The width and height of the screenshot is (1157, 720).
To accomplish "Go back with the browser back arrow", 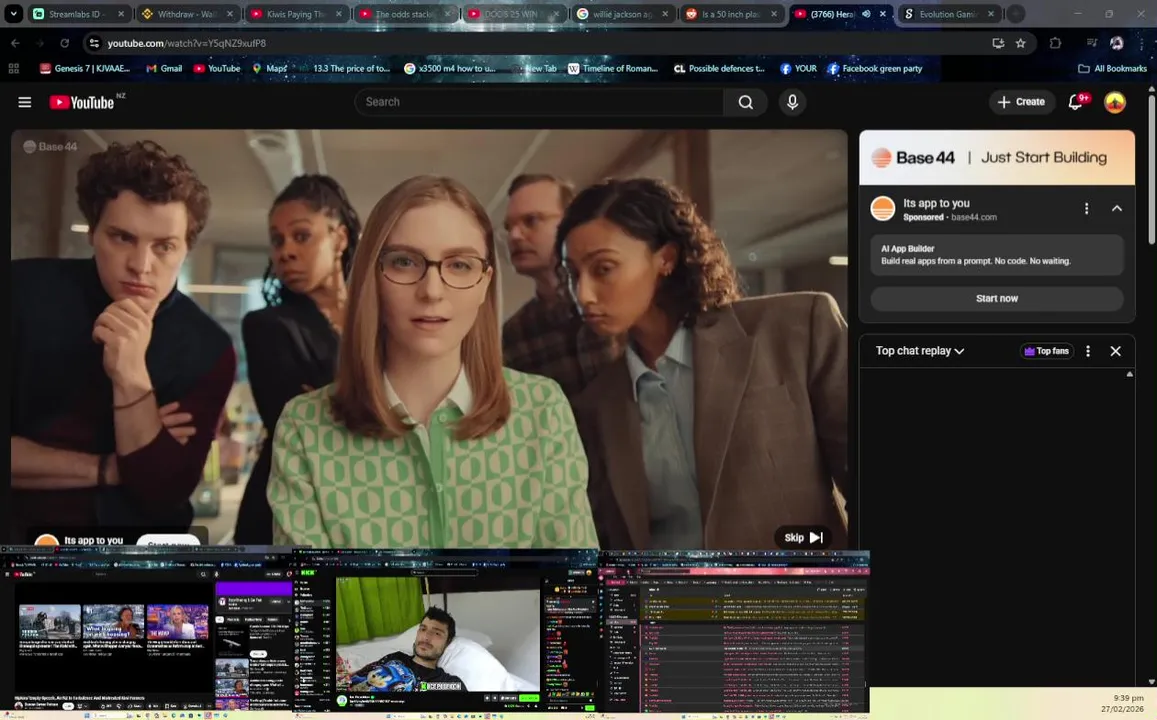I will click(x=15, y=43).
